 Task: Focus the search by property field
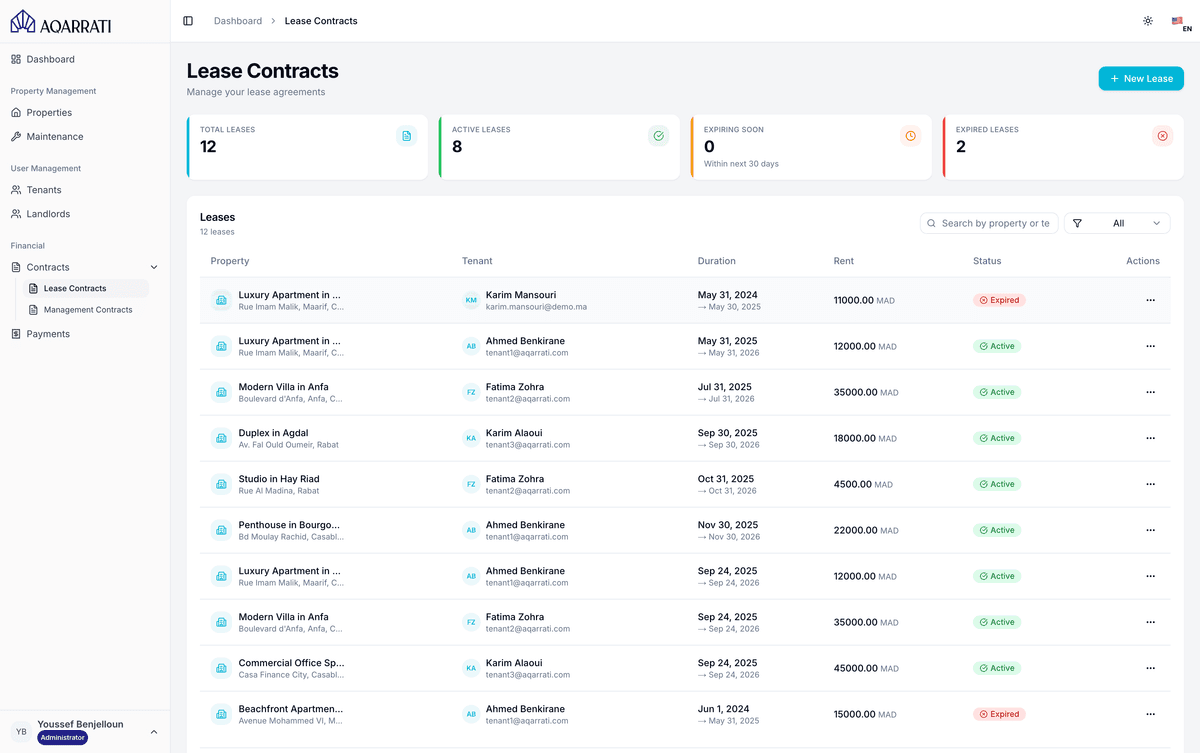995,224
